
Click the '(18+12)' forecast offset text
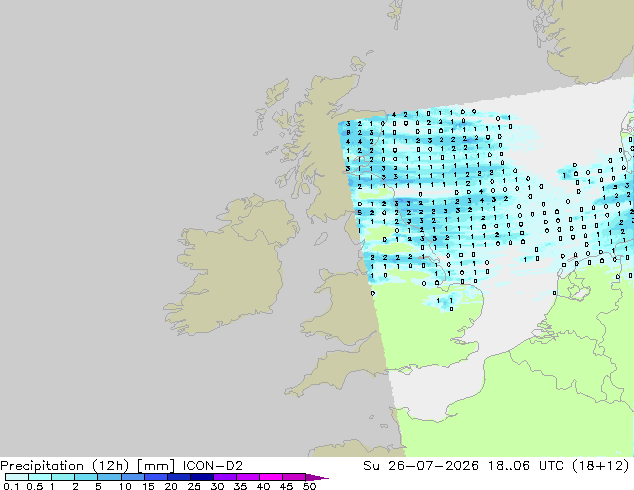(x=601, y=466)
